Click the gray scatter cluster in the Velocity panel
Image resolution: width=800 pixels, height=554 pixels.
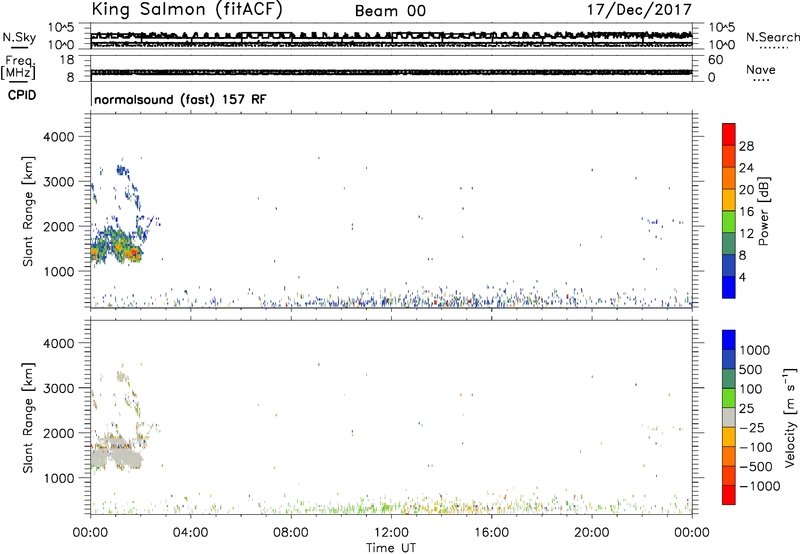coord(116,453)
